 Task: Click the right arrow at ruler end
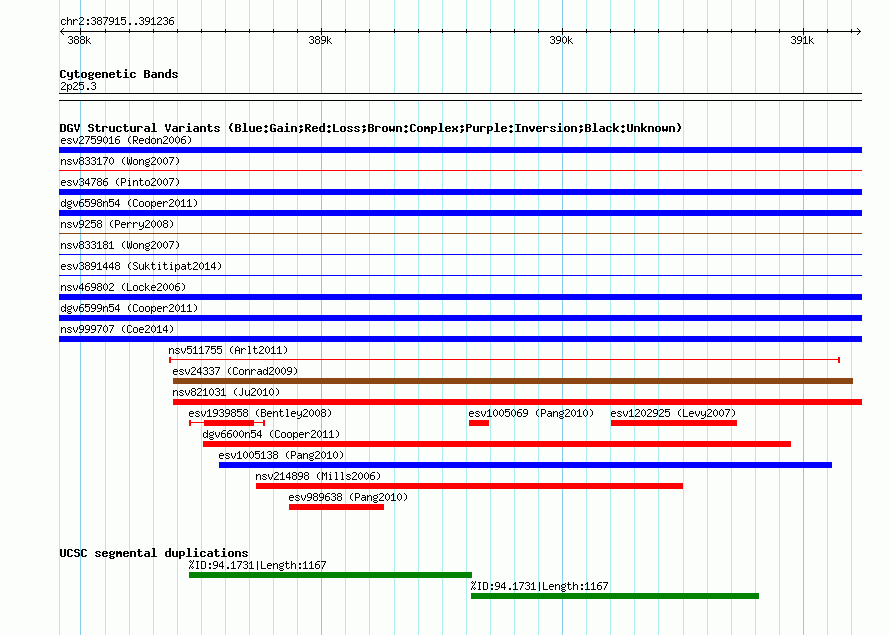pyautogui.click(x=858, y=31)
